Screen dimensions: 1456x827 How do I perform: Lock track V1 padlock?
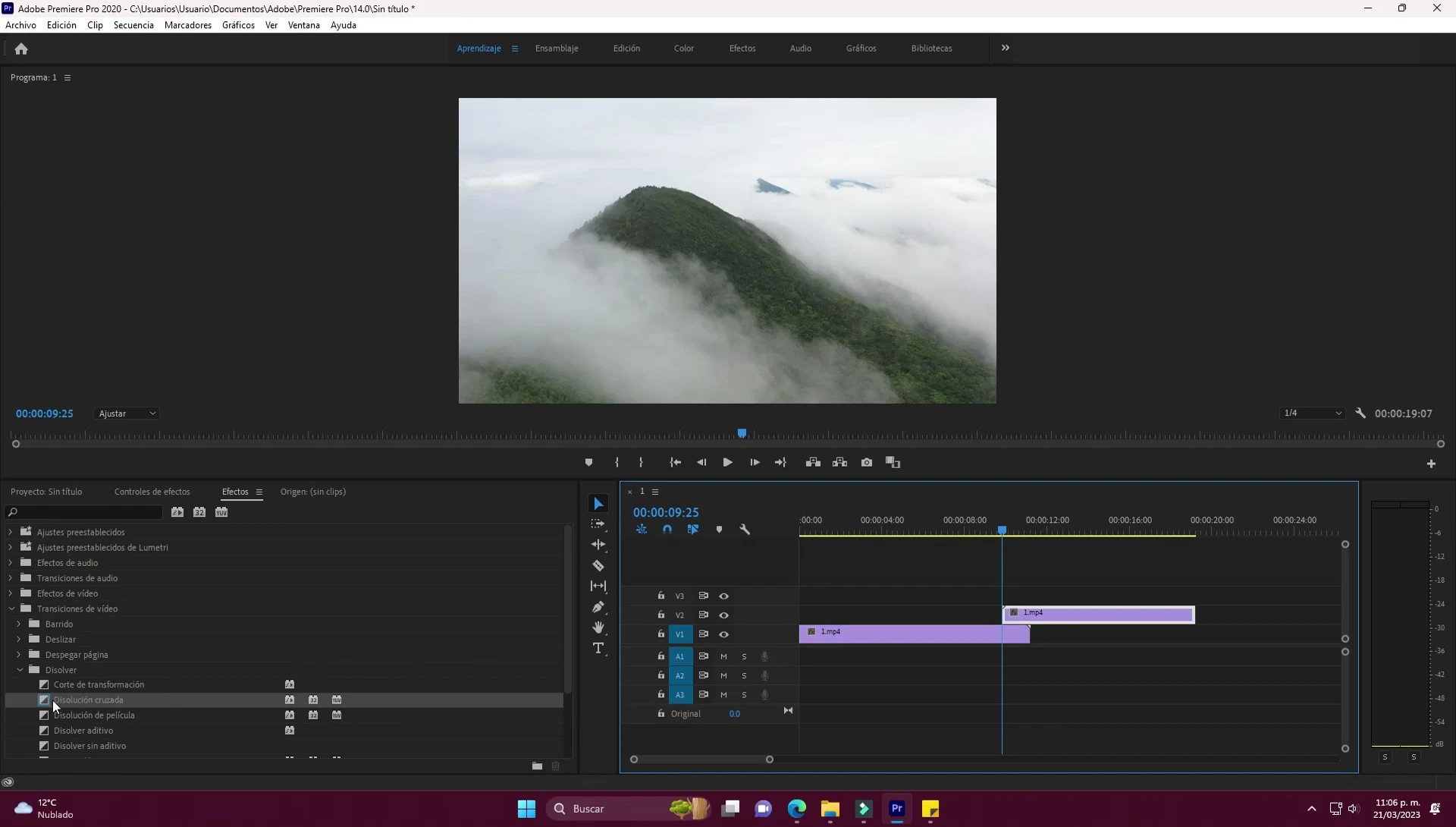[x=661, y=634]
